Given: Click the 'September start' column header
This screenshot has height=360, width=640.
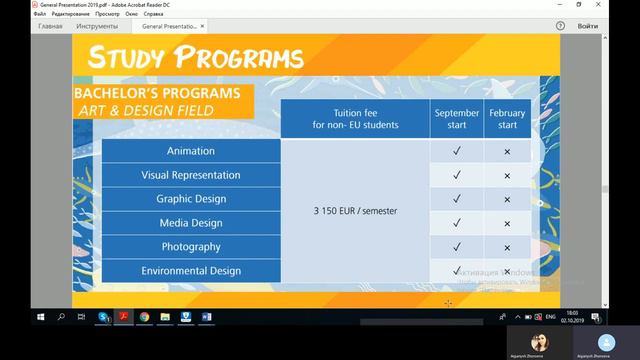Looking at the screenshot, I should click(457, 119).
